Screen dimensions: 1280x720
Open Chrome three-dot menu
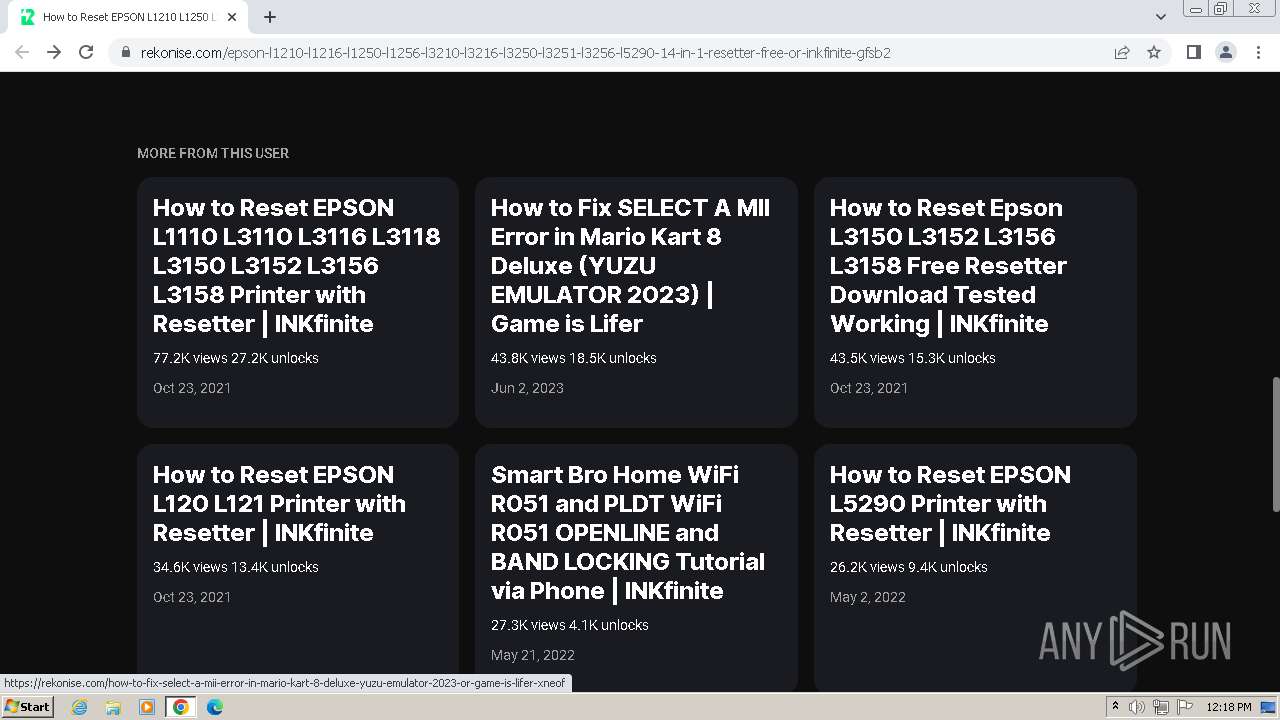[x=1258, y=52]
